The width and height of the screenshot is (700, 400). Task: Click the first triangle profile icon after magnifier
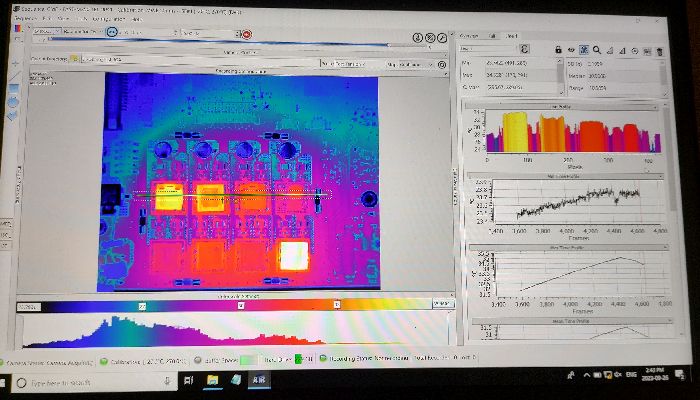pos(609,51)
